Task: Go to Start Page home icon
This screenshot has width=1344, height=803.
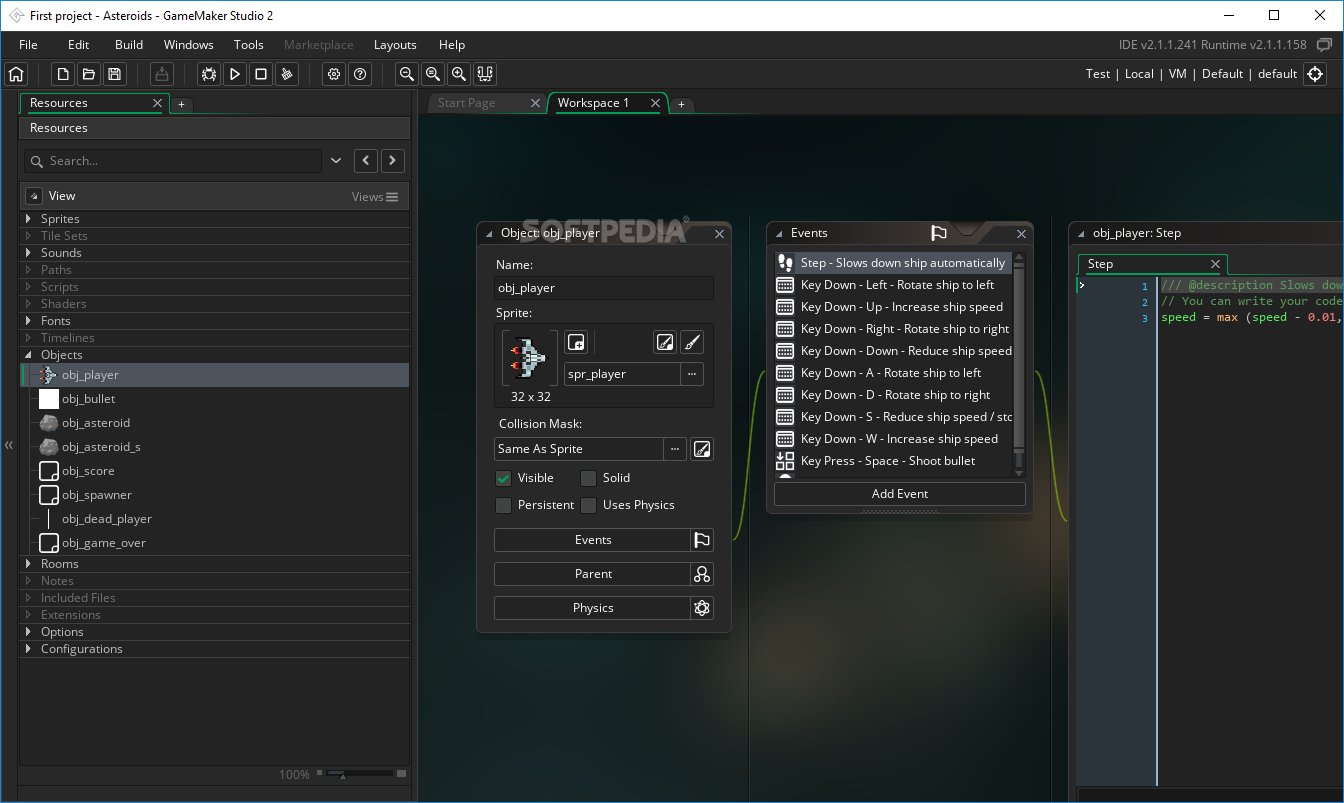Action: (15, 74)
